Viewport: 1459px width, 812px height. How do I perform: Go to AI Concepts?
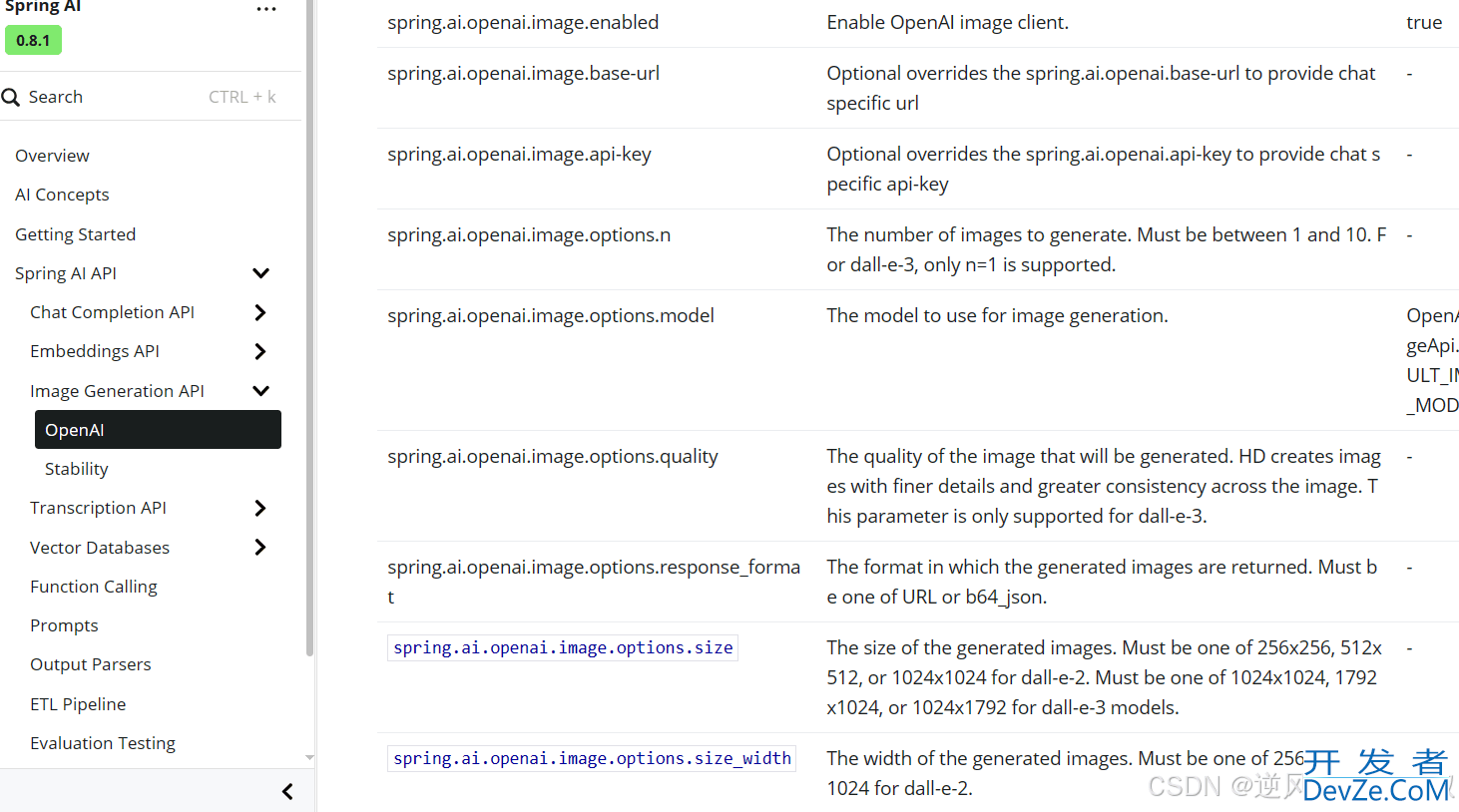point(62,195)
